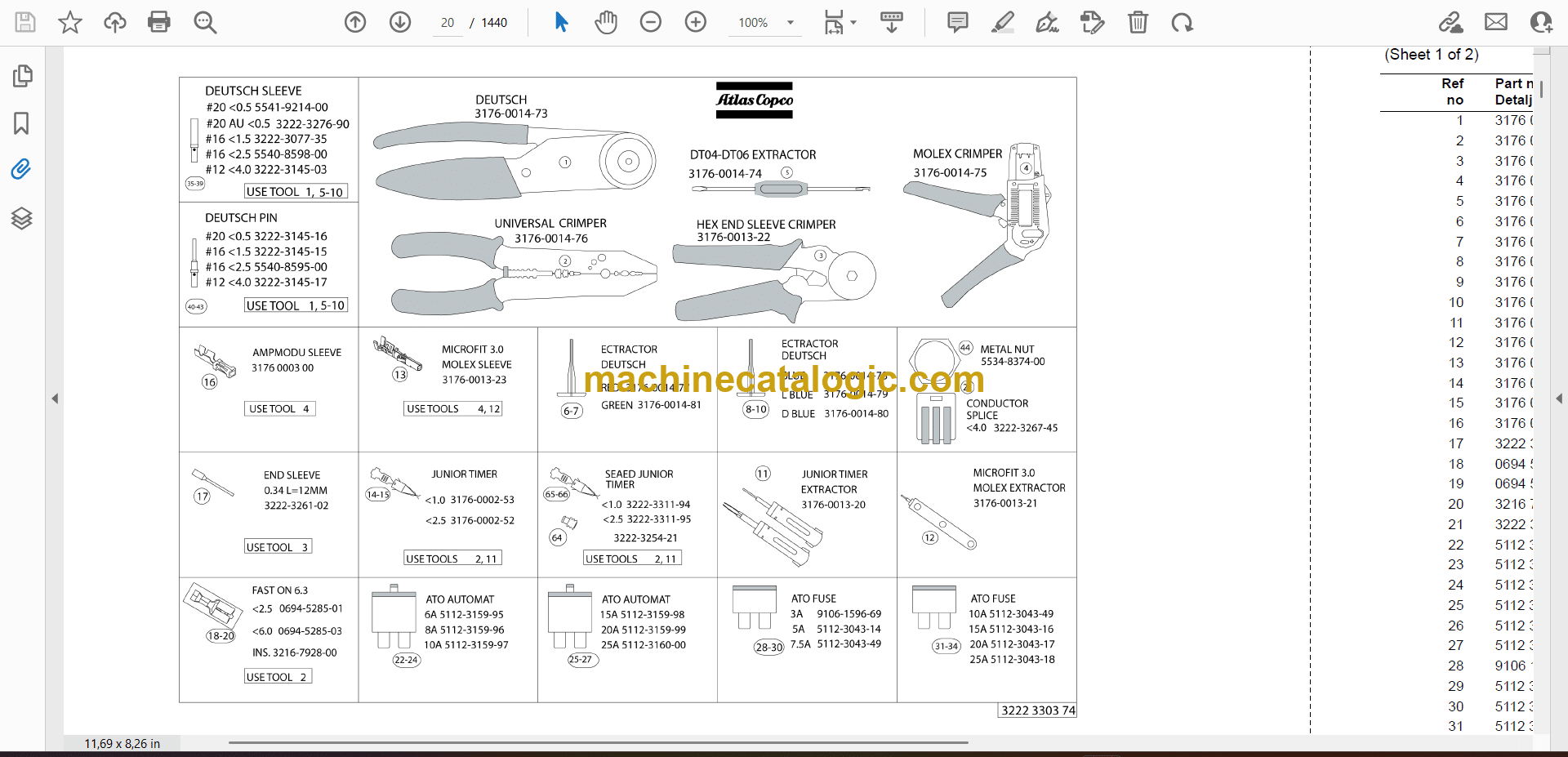The height and width of the screenshot is (757, 1568).
Task: Open the zoom level dropdown arrow
Action: pos(791,23)
